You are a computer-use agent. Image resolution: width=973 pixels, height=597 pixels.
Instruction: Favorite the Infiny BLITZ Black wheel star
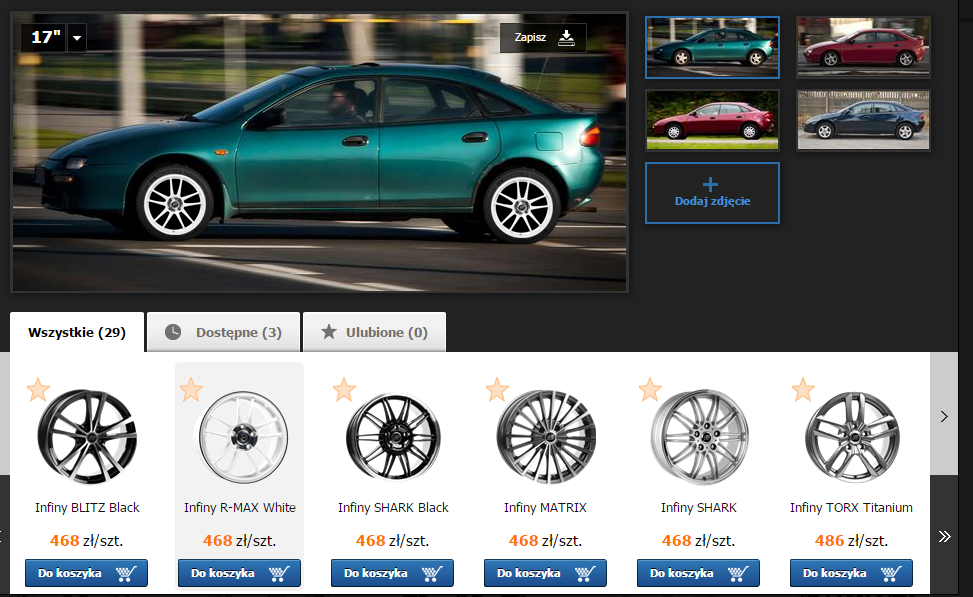(38, 390)
